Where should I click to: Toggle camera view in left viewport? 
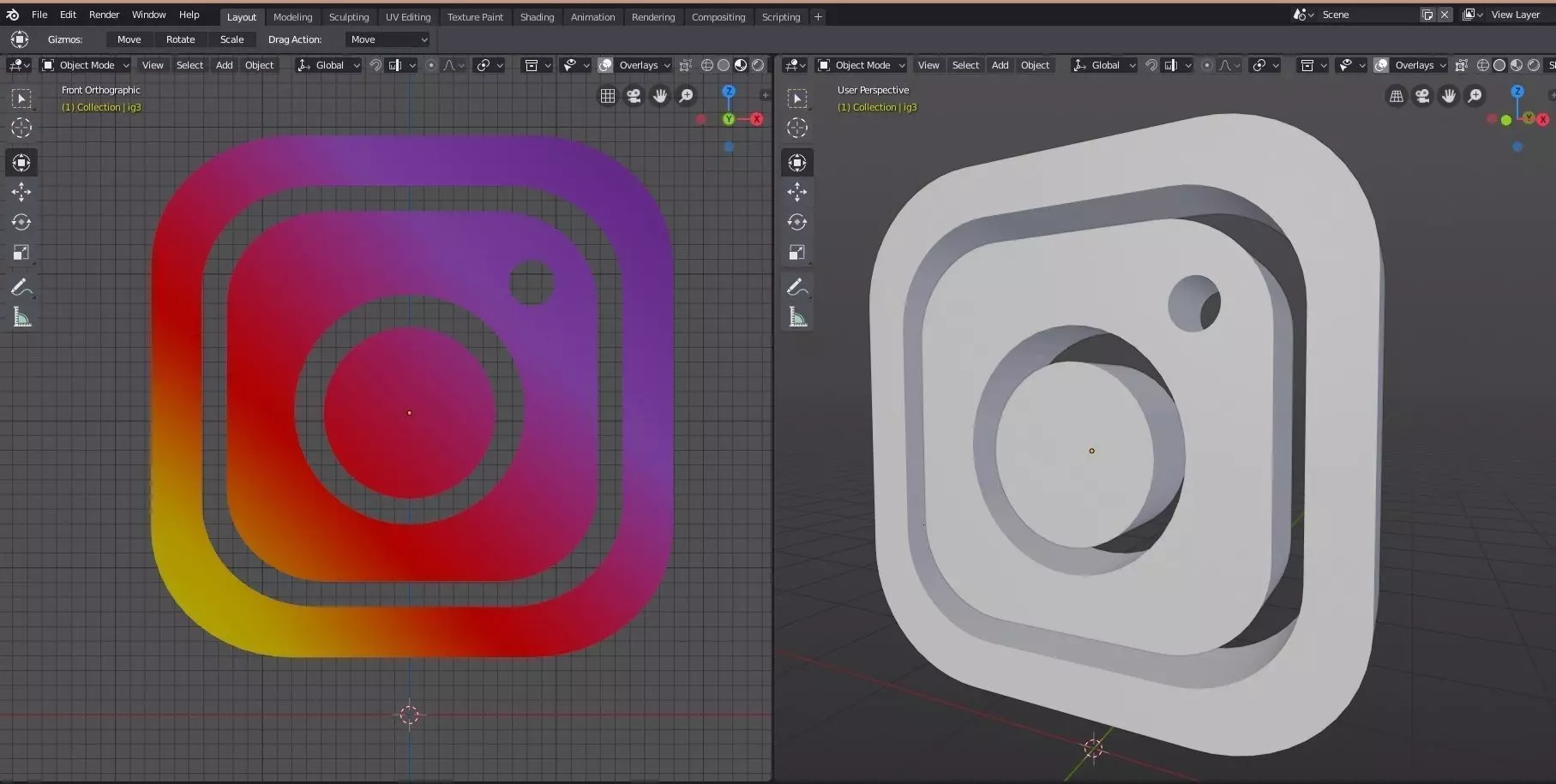click(634, 96)
